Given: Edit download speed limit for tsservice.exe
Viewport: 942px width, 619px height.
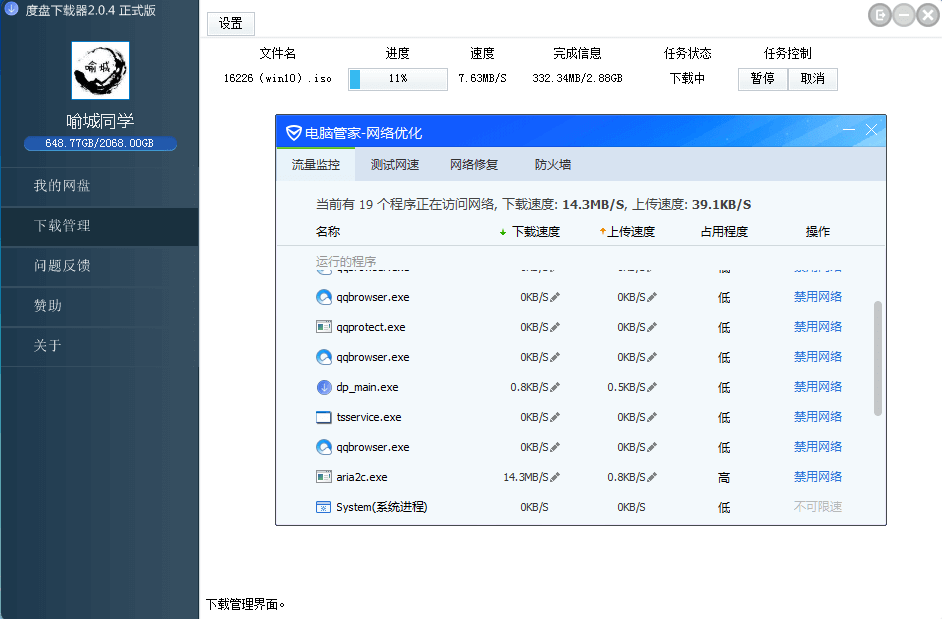Looking at the screenshot, I should (555, 417).
